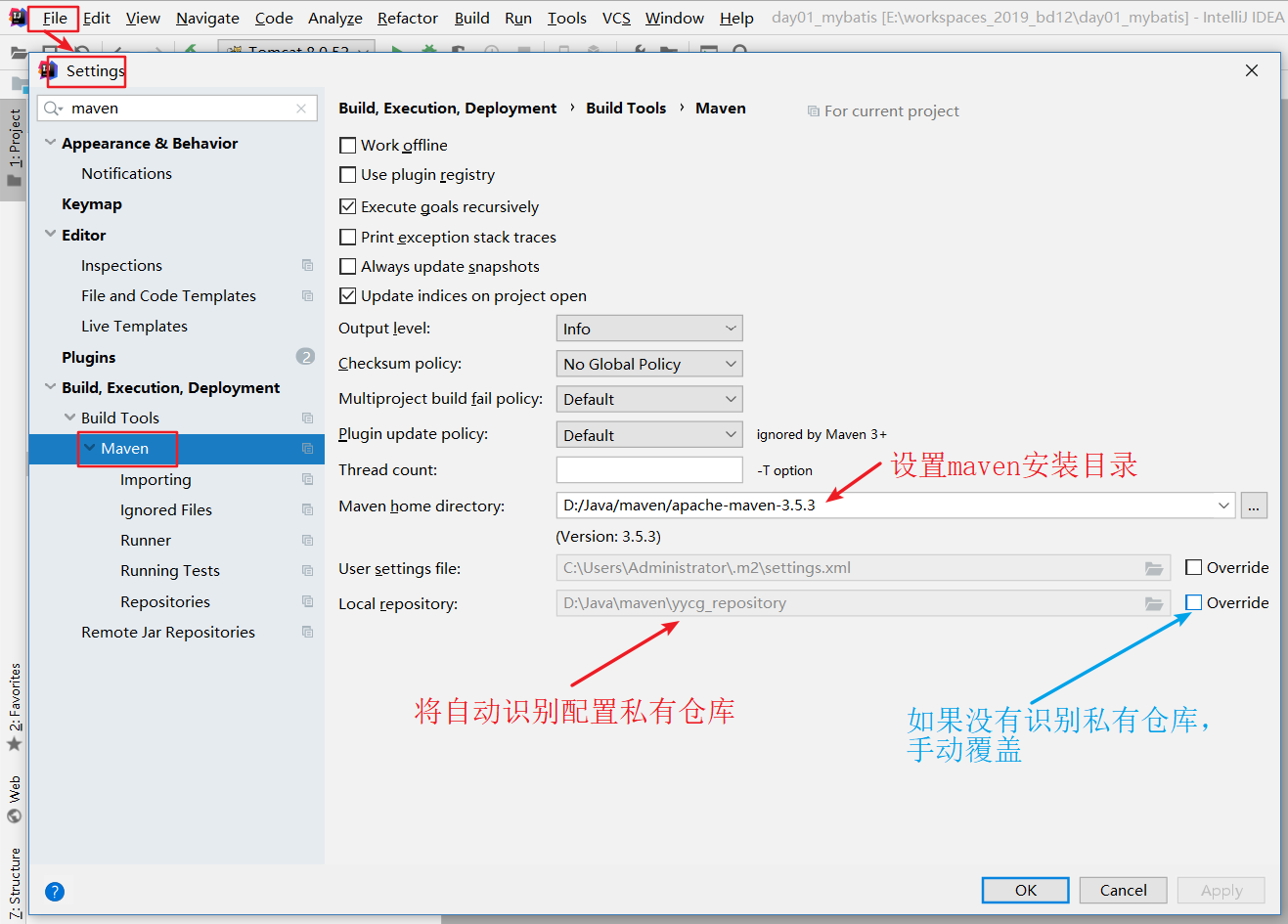1288x924 pixels.
Task: Uncheck Update indices on project open
Action: [x=347, y=295]
